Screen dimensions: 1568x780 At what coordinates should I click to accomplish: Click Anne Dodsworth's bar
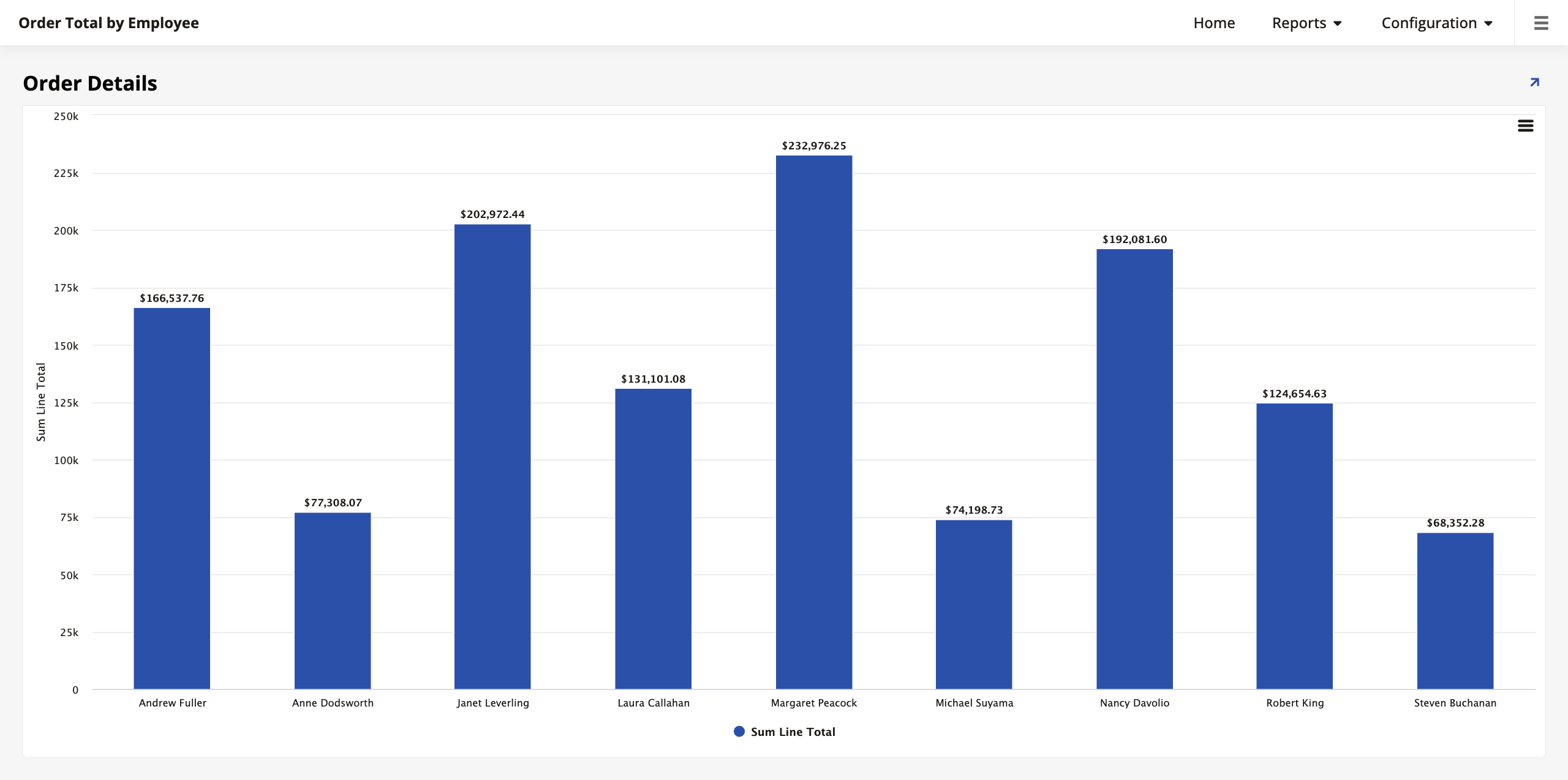[333, 600]
